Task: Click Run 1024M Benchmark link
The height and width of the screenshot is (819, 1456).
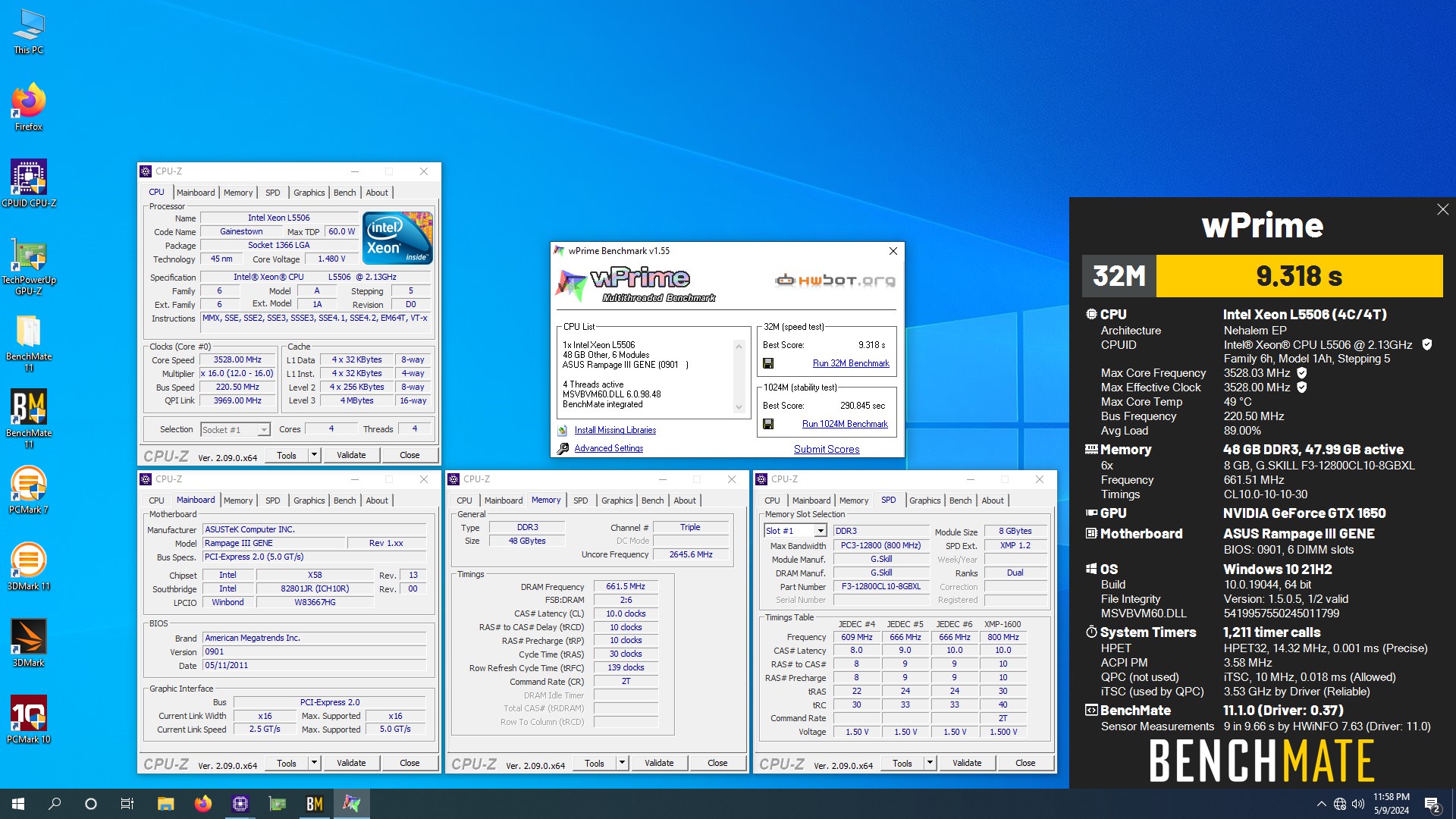Action: coord(845,424)
